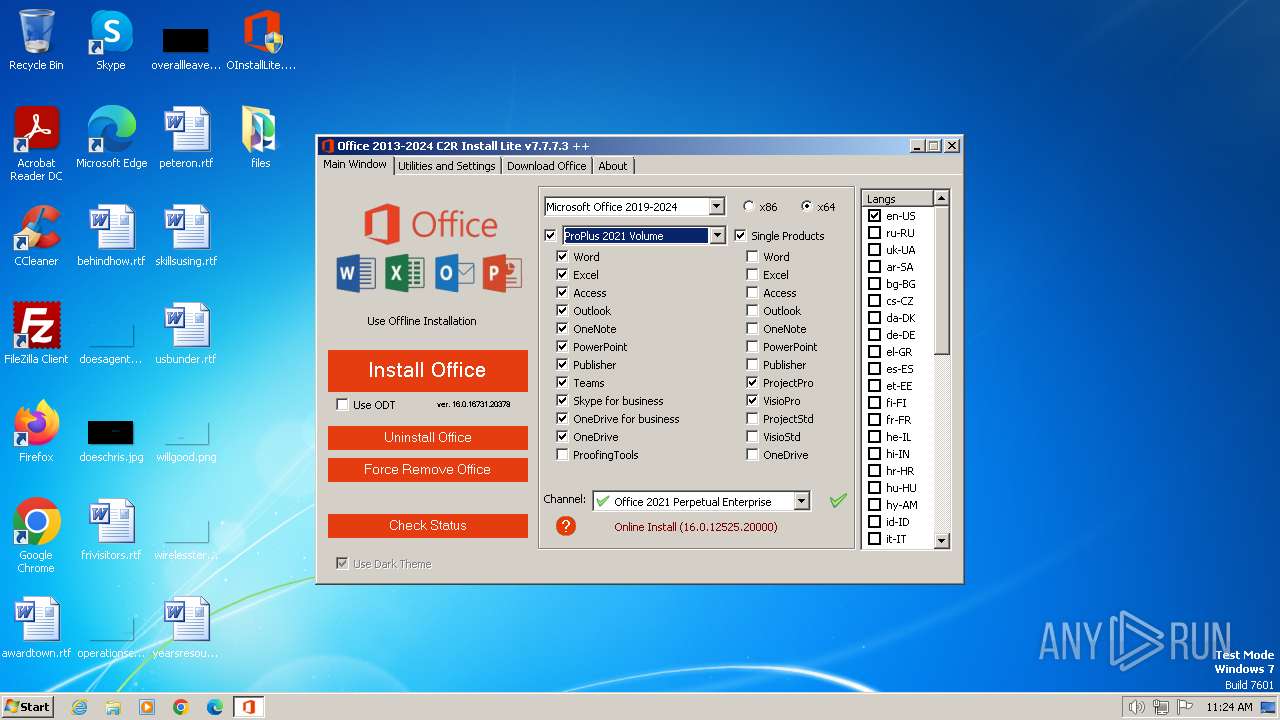Toggle the Single Products checkbox
This screenshot has height=720, width=1280.
coord(740,236)
